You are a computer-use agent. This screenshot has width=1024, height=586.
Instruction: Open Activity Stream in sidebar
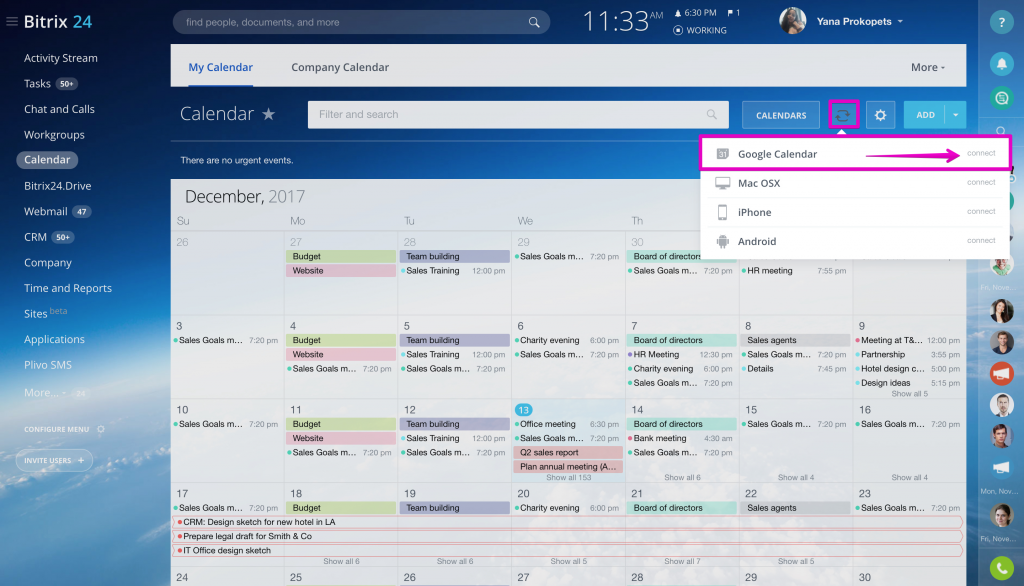(61, 58)
